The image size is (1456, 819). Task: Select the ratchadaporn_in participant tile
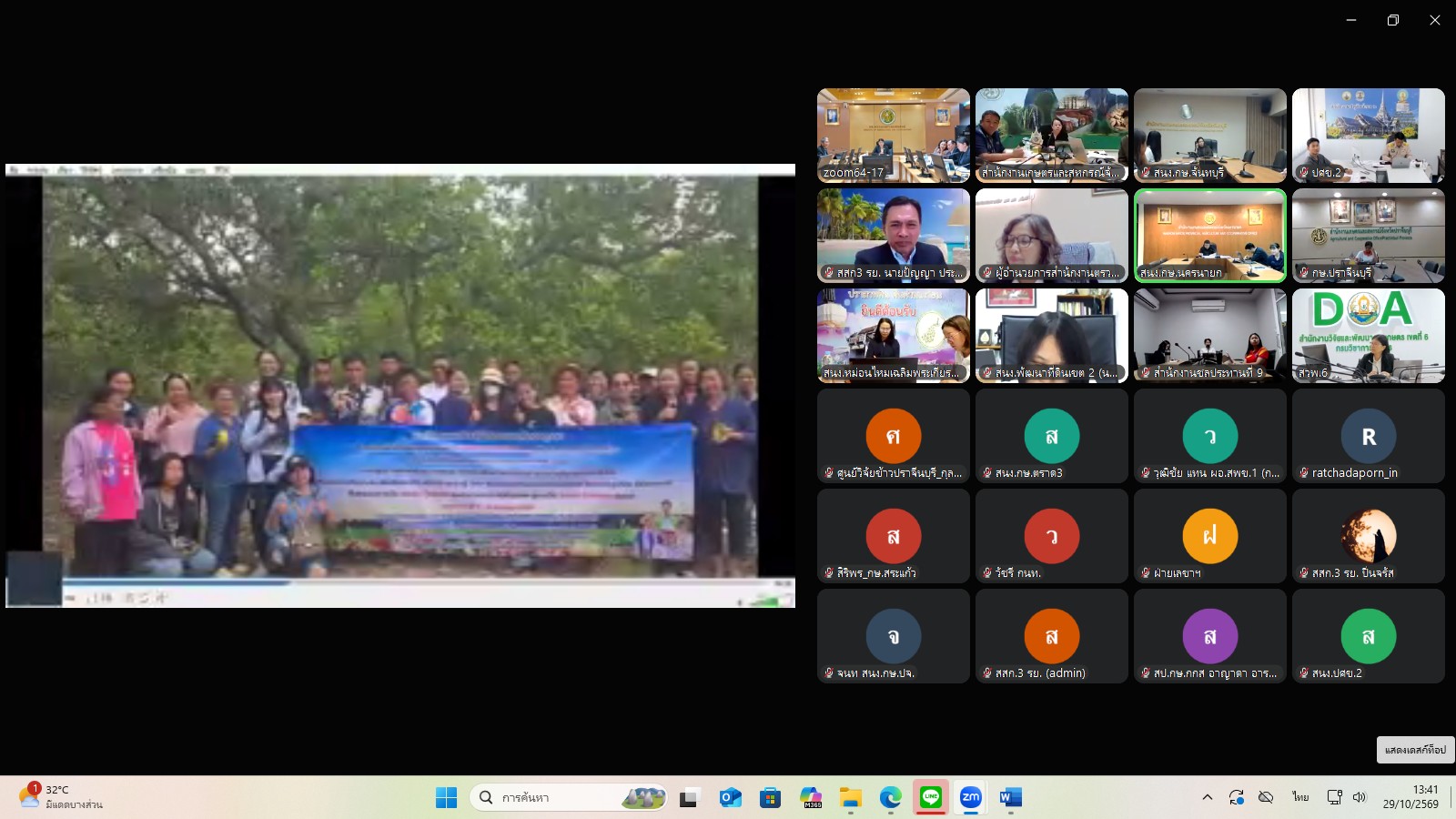(1369, 436)
